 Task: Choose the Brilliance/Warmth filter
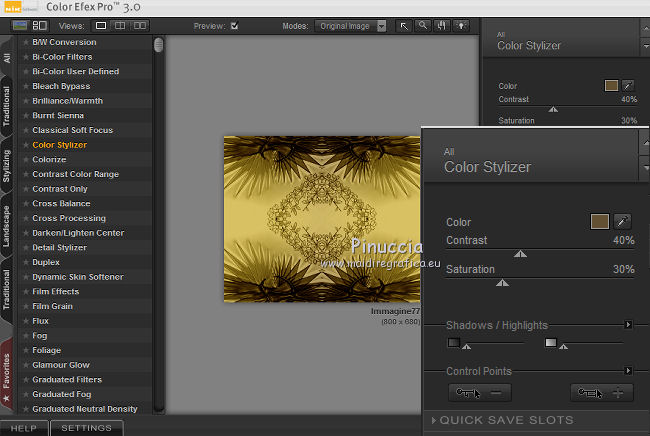(67, 101)
